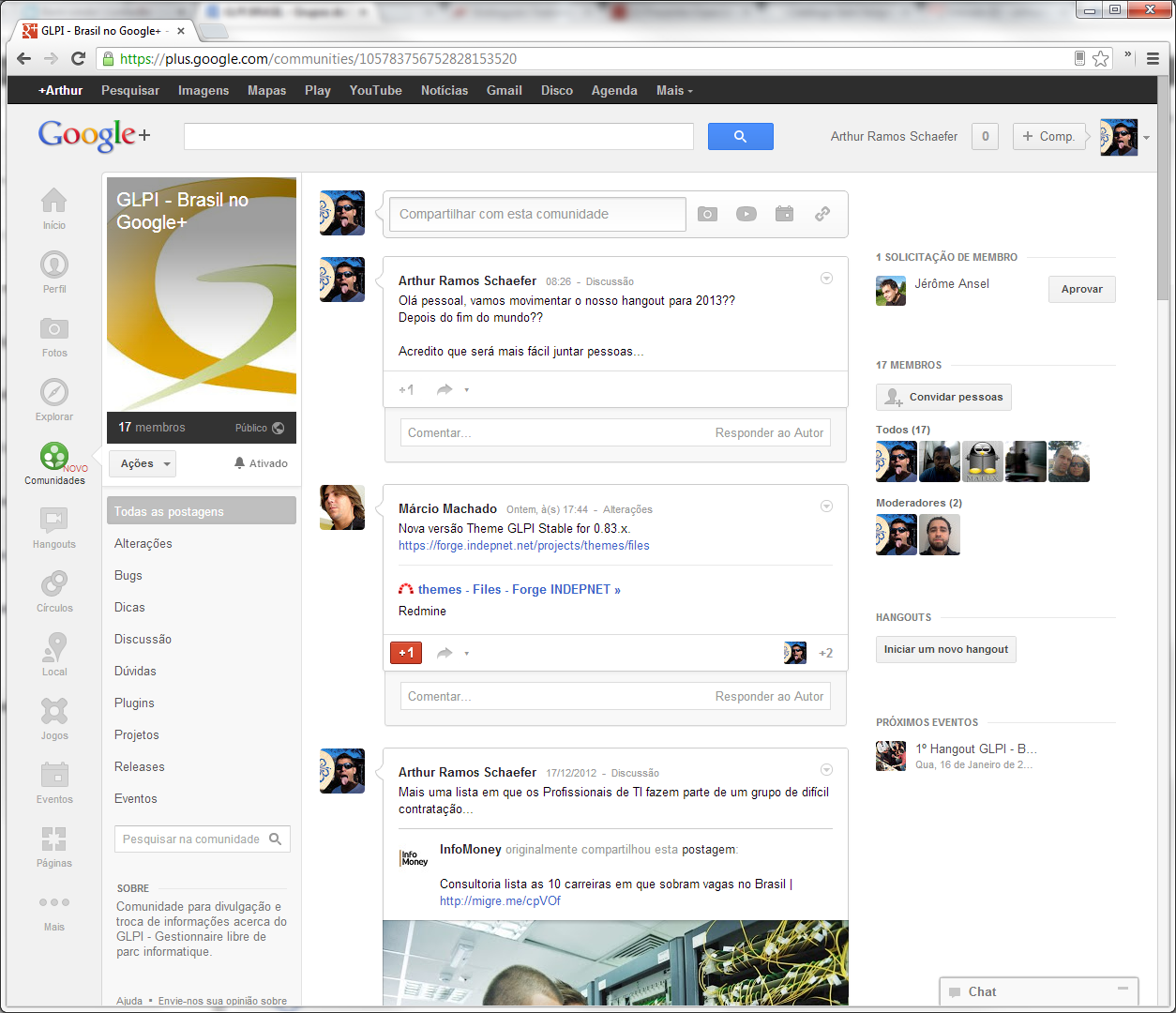The image size is (1176, 1013).
Task: Bookmark page with the star icon
Action: click(x=1101, y=58)
